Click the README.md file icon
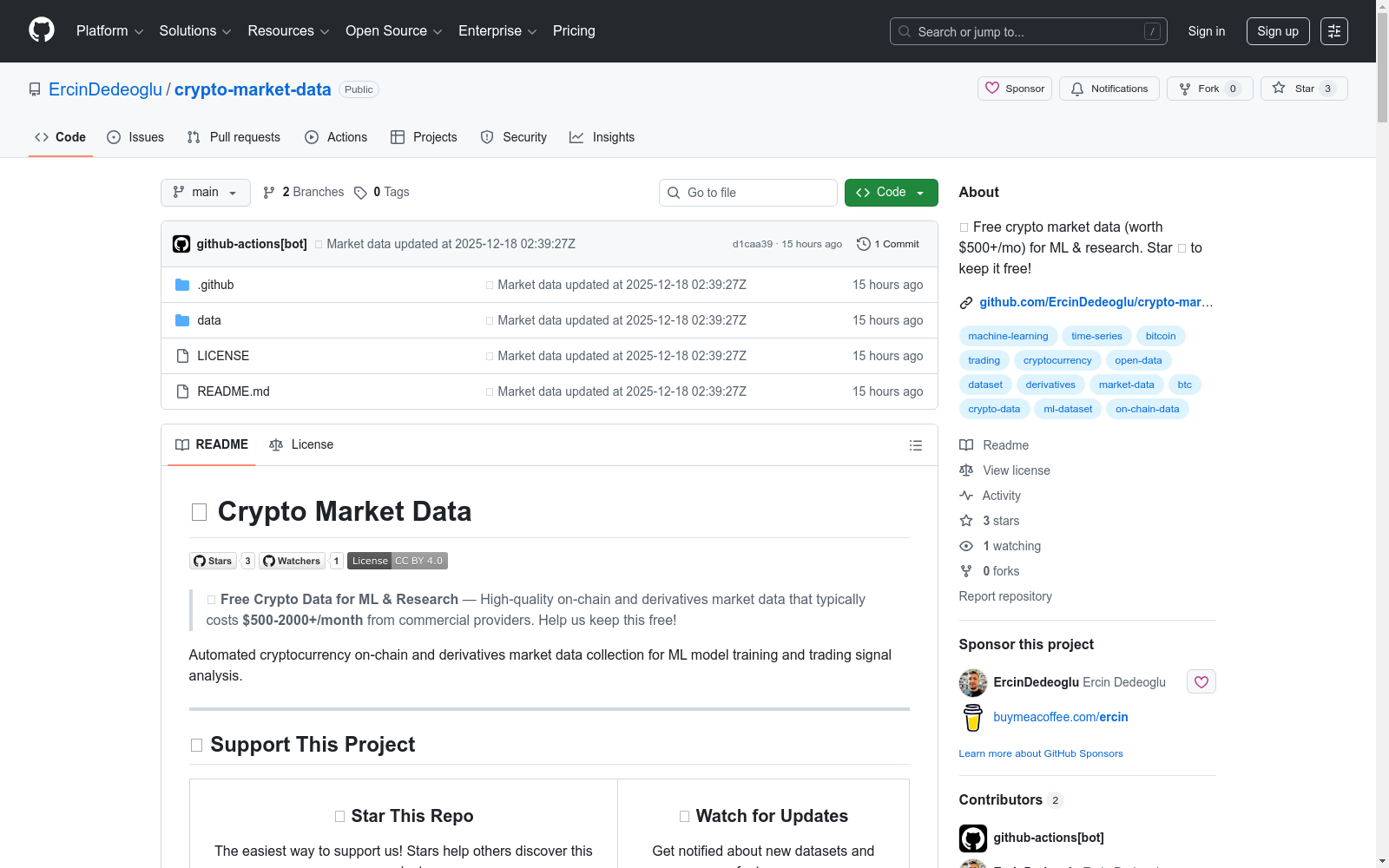This screenshot has height=868, width=1389. point(182,391)
